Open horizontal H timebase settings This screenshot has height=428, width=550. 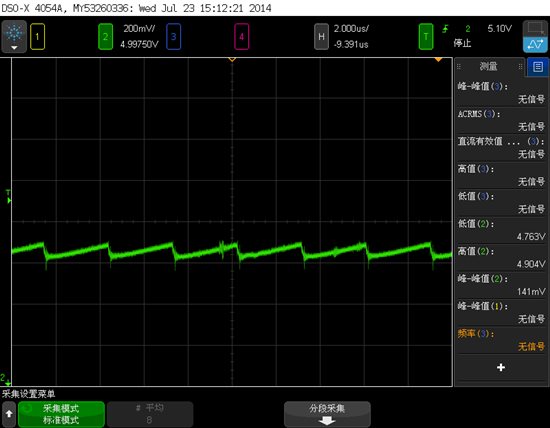tap(321, 36)
